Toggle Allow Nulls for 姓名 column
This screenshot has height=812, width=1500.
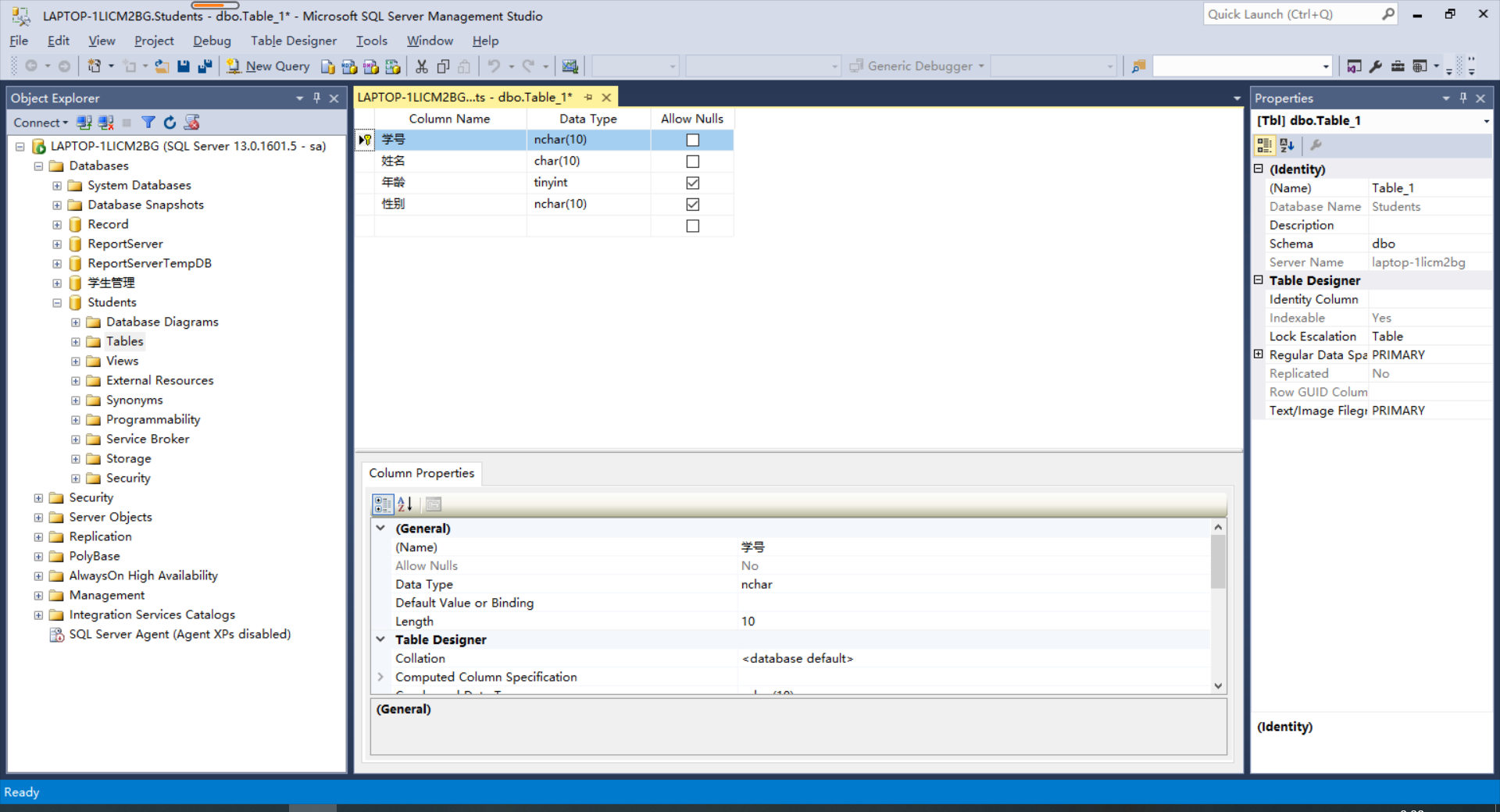(x=692, y=162)
